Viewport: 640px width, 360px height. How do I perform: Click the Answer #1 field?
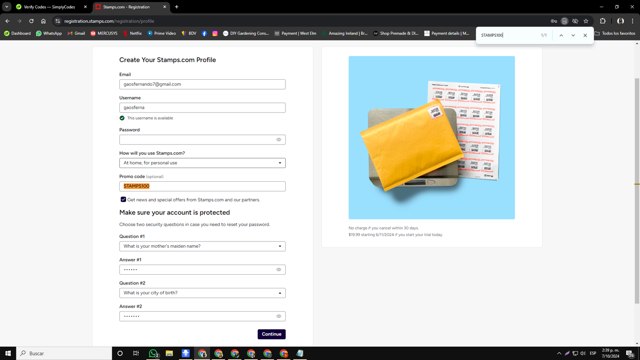(x=202, y=270)
